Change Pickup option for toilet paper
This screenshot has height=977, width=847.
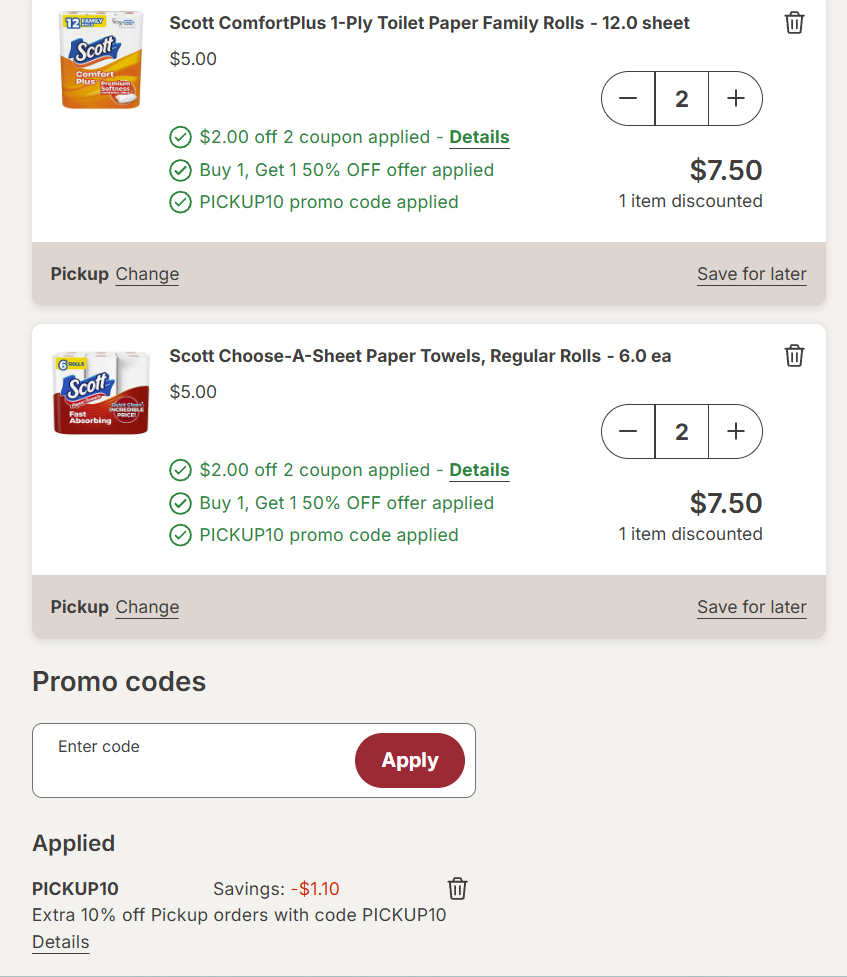tap(147, 274)
